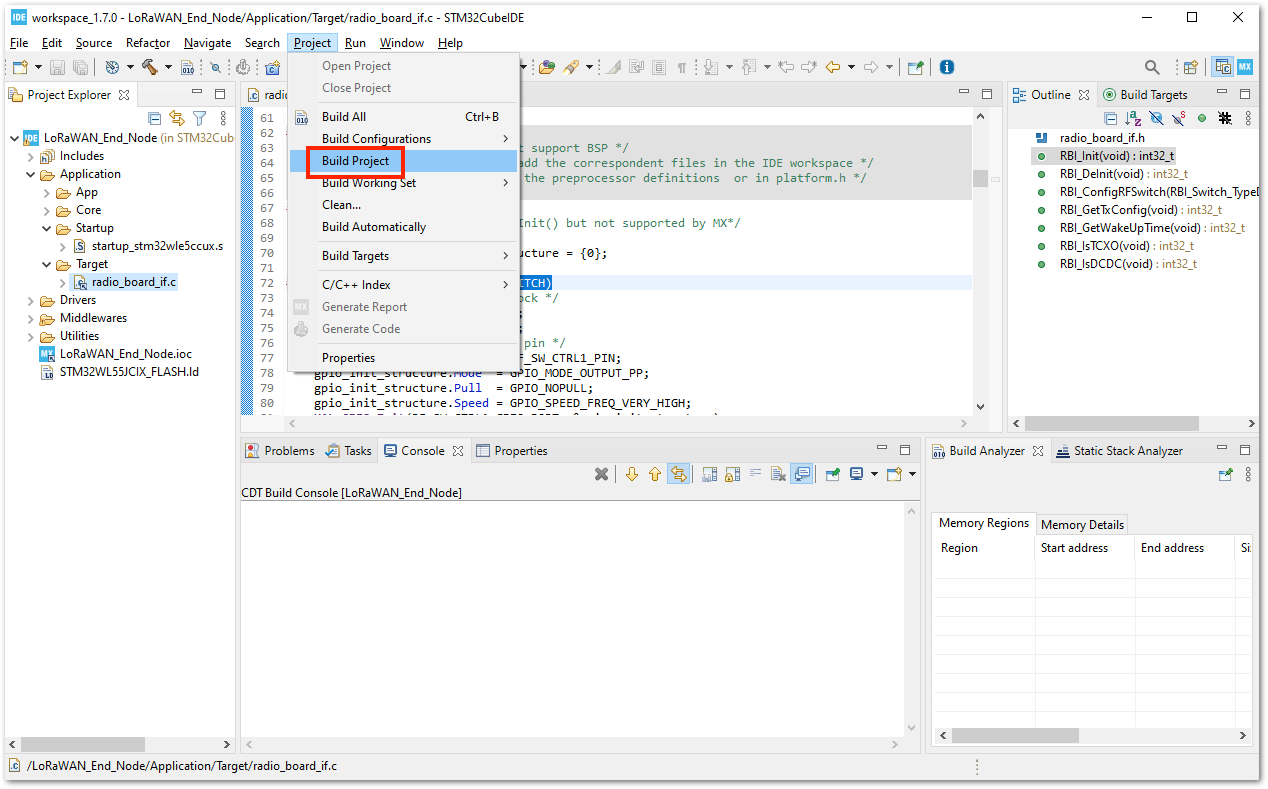Click Clear Console icon
The image size is (1268, 789).
coord(778,474)
